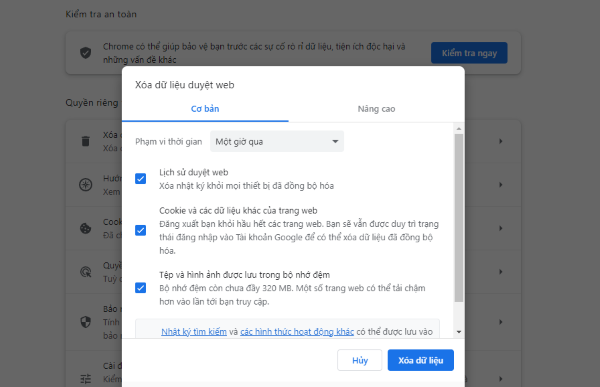Click the ad privacy cursor-target icon

click(x=86, y=272)
